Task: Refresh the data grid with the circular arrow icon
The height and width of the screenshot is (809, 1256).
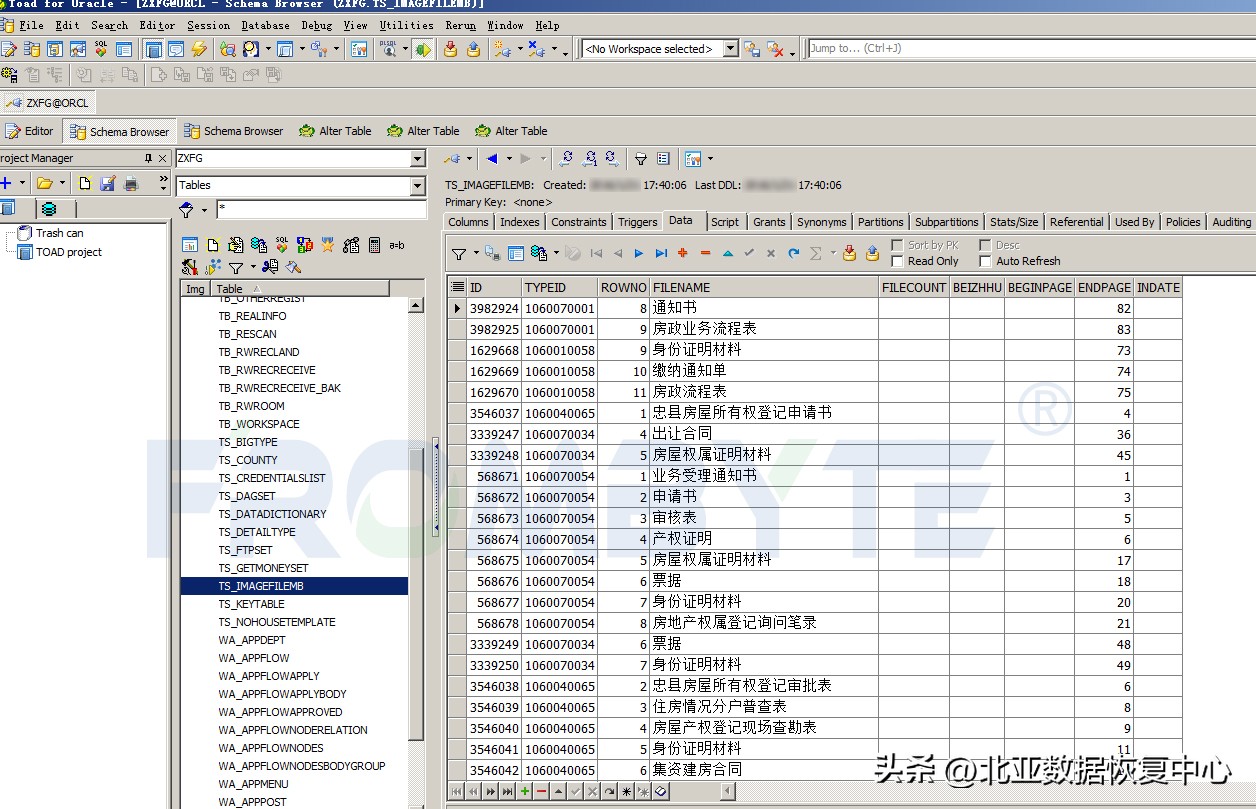Action: coord(792,253)
